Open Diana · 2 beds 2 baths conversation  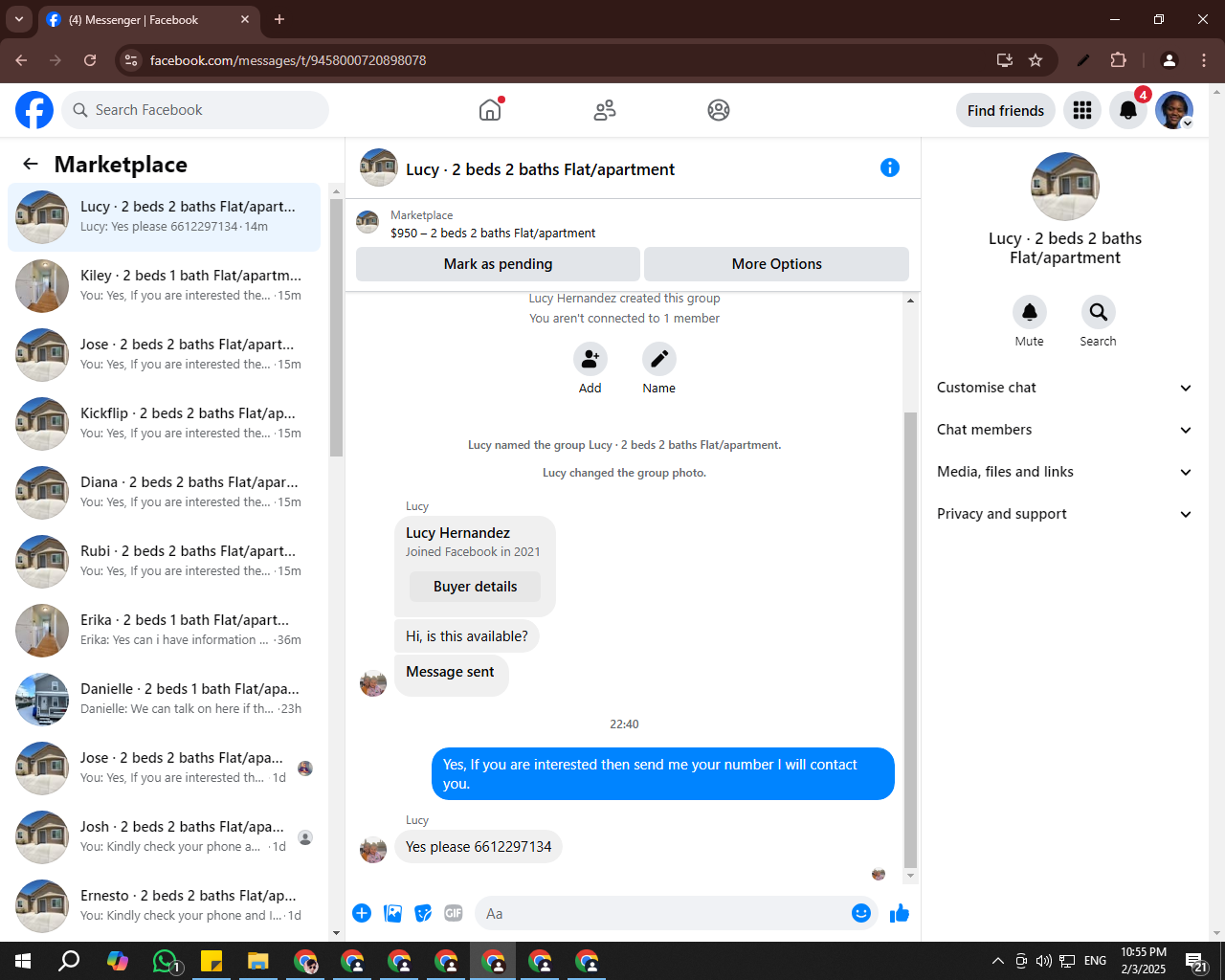click(x=165, y=492)
